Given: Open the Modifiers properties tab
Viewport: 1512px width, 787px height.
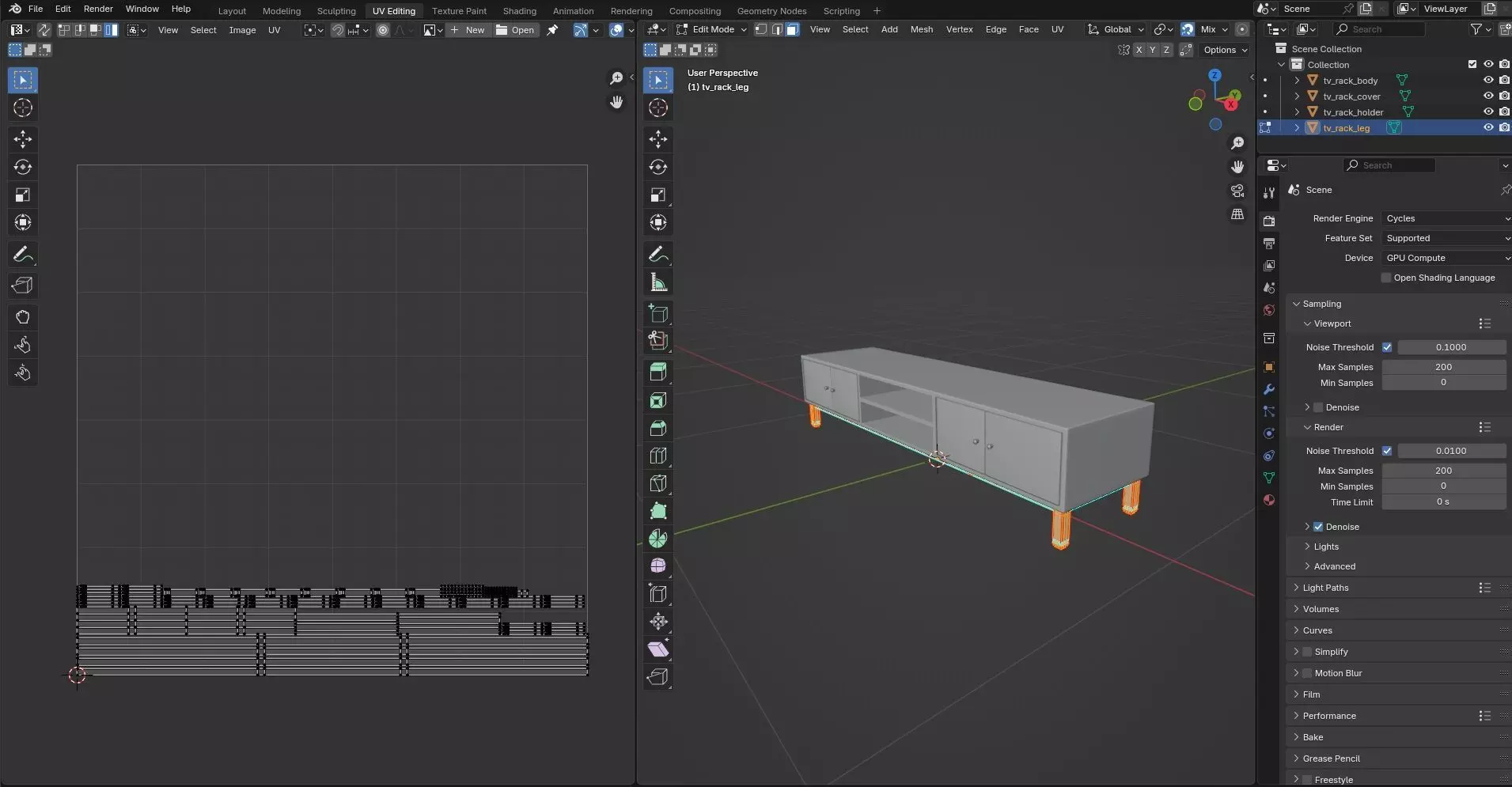Looking at the screenshot, I should [1269, 389].
